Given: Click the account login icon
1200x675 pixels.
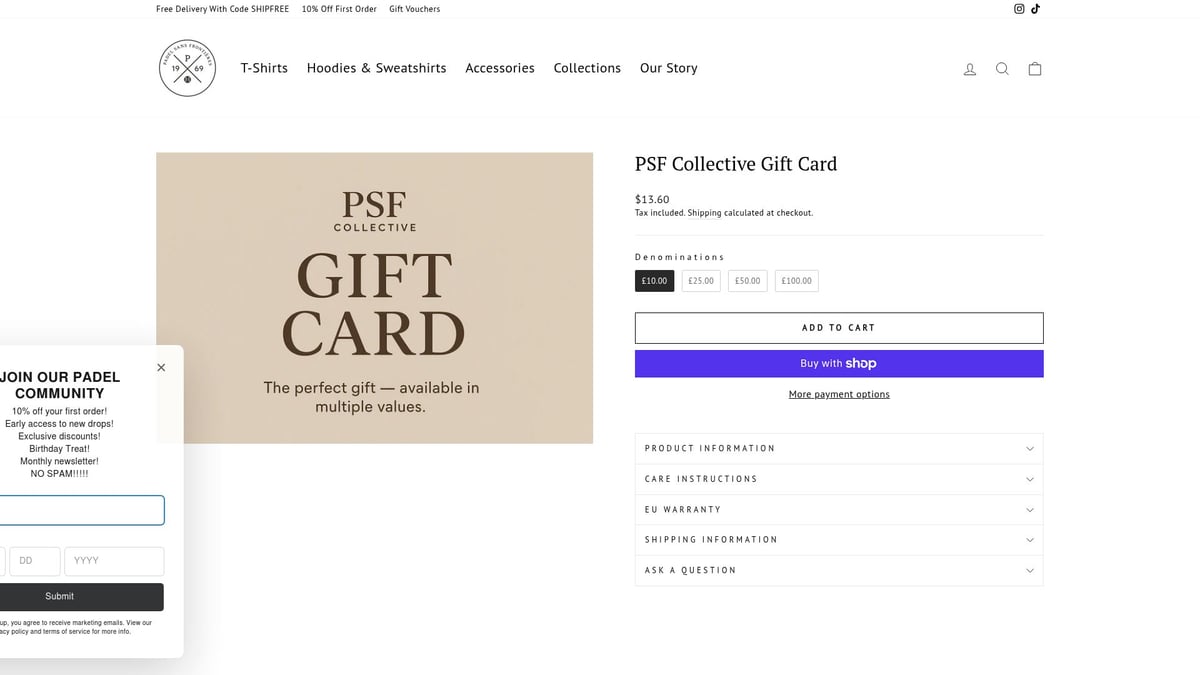Looking at the screenshot, I should coord(969,68).
